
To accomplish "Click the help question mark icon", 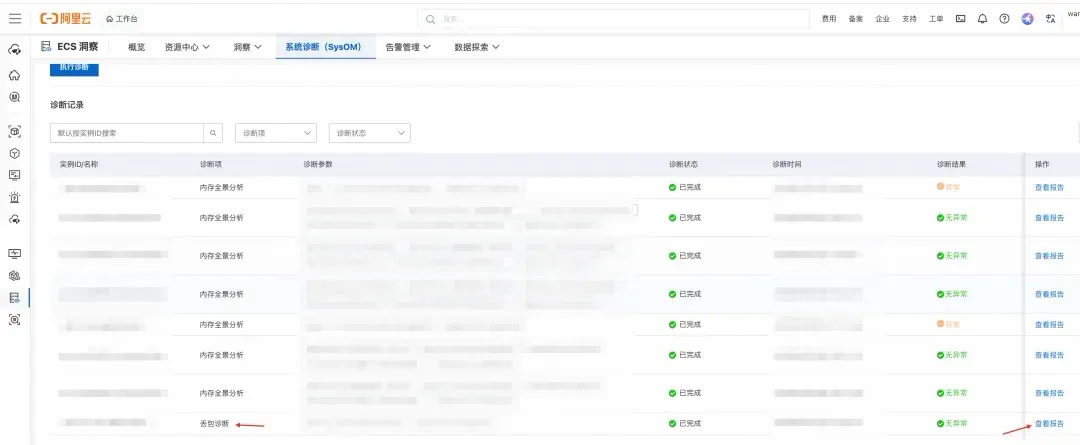I will pos(1004,19).
